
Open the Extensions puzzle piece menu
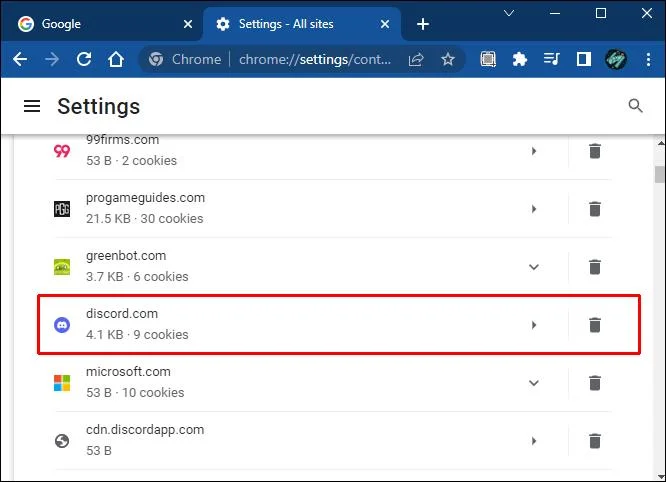click(x=519, y=59)
